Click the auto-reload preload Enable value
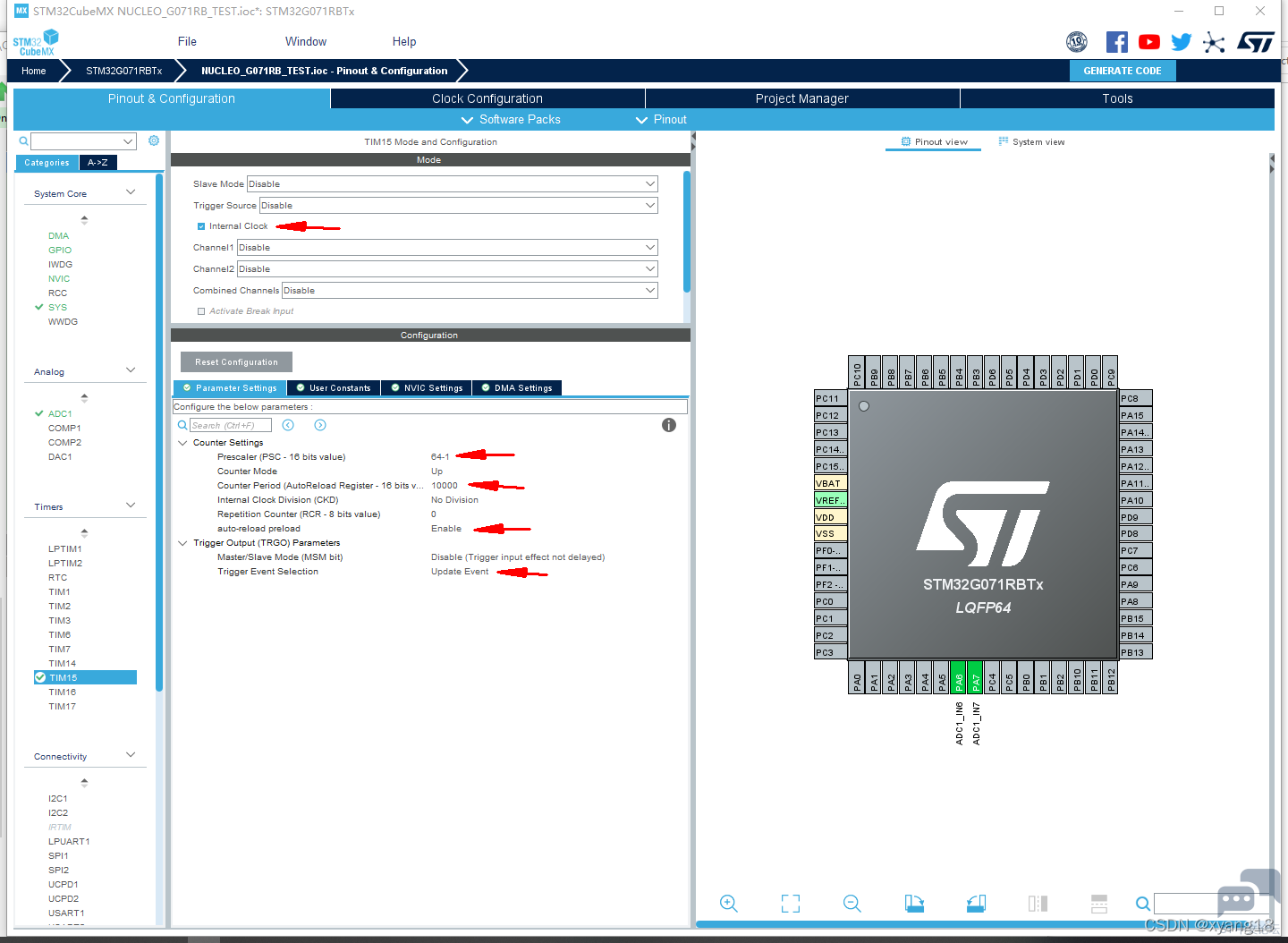 click(x=446, y=529)
